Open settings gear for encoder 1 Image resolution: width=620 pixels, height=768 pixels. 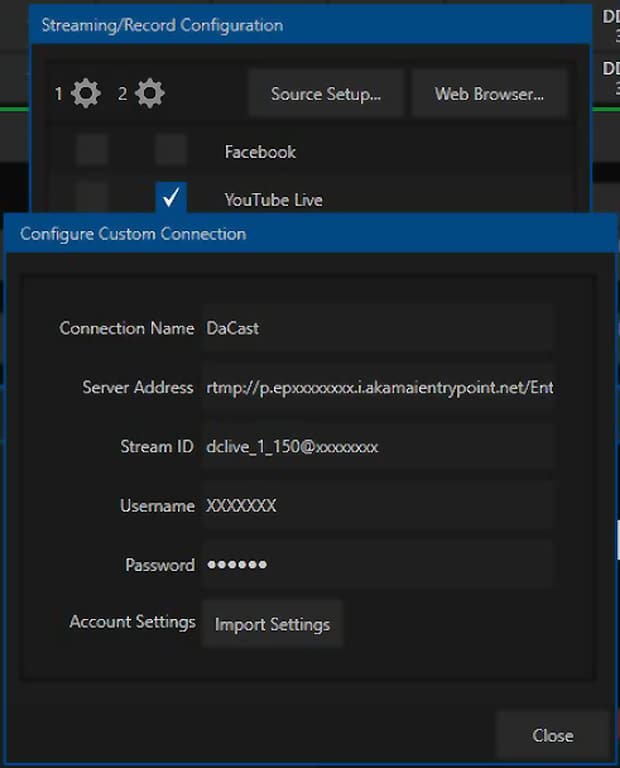tap(86, 94)
